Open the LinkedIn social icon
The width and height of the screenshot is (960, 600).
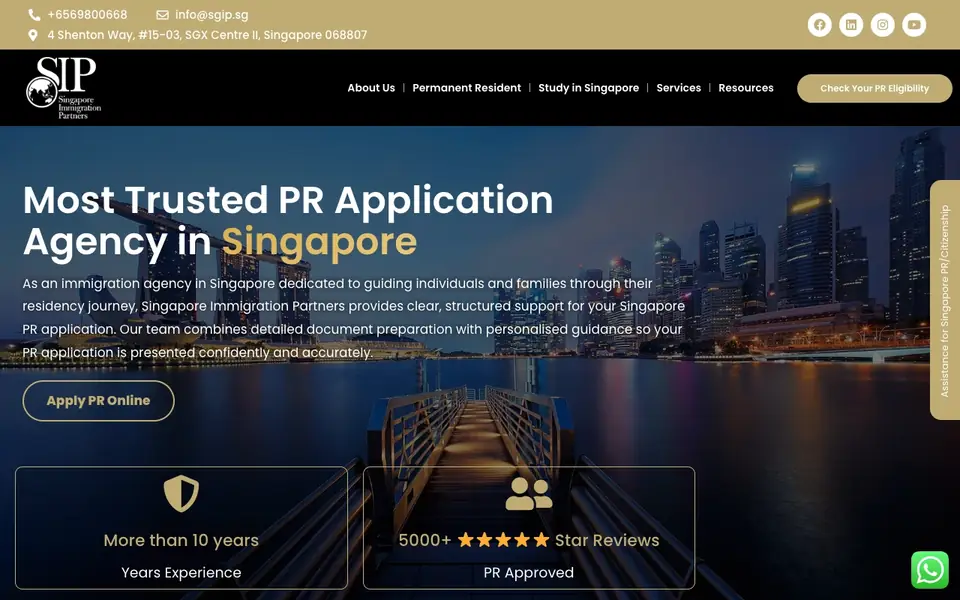[851, 24]
